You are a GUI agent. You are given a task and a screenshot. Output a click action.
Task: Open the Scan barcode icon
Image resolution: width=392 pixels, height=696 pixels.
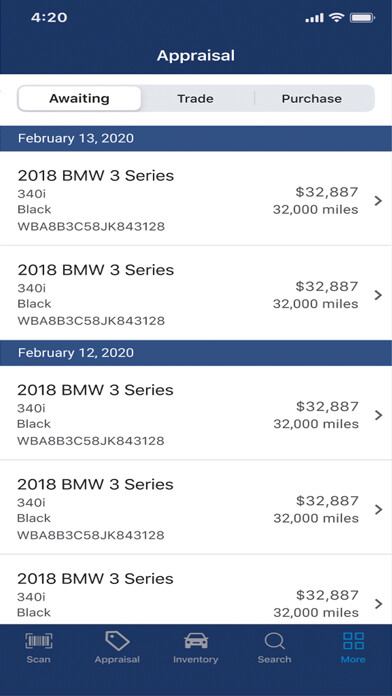click(38, 641)
